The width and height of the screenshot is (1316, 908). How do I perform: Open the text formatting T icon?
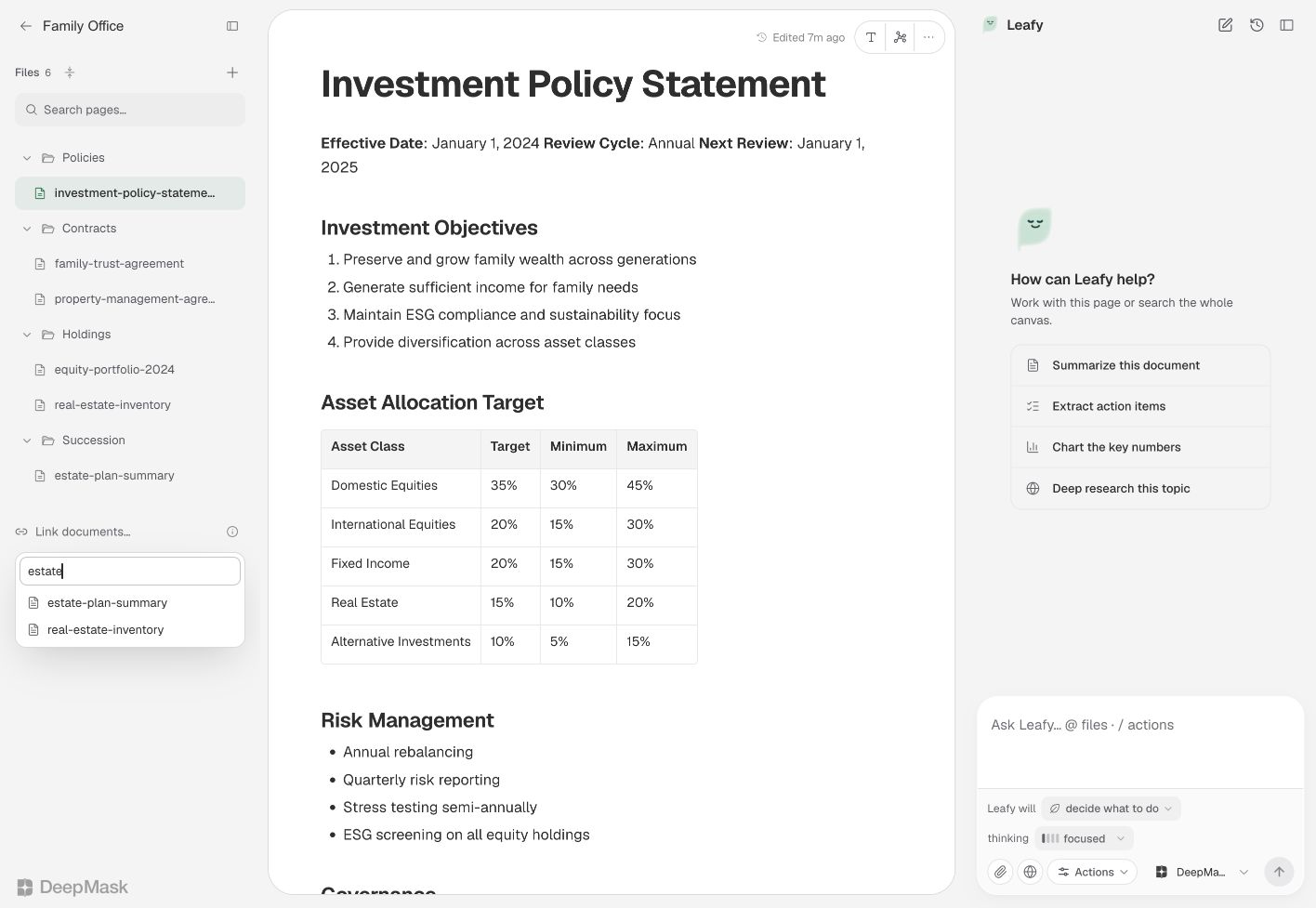(x=871, y=37)
